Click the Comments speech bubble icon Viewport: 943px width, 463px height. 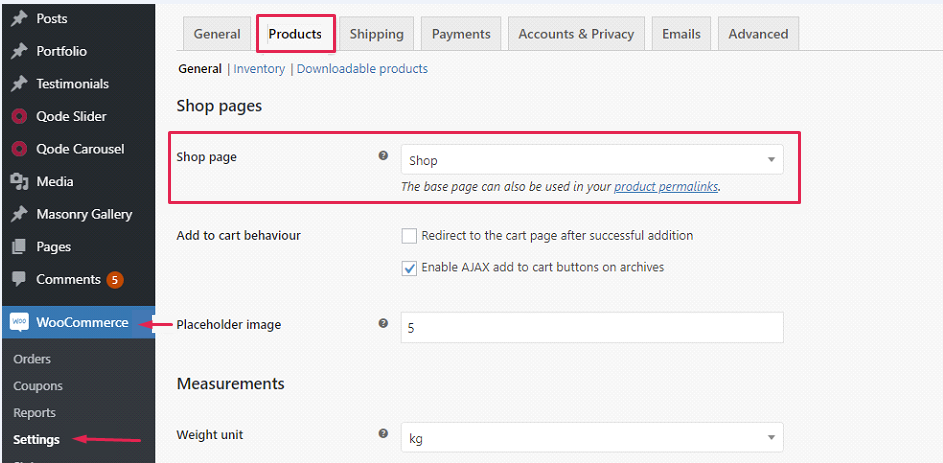coord(19,279)
